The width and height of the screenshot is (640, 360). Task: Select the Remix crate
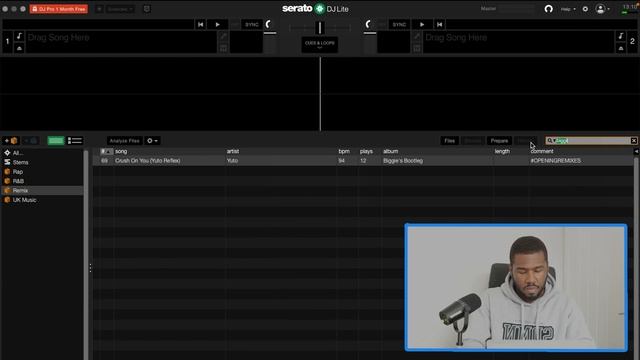point(42,191)
